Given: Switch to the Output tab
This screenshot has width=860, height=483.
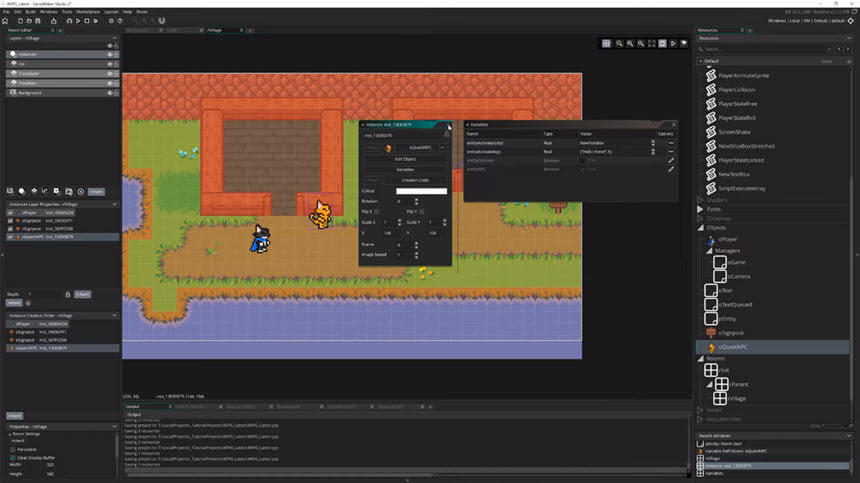Looking at the screenshot, I should pyautogui.click(x=133, y=407).
